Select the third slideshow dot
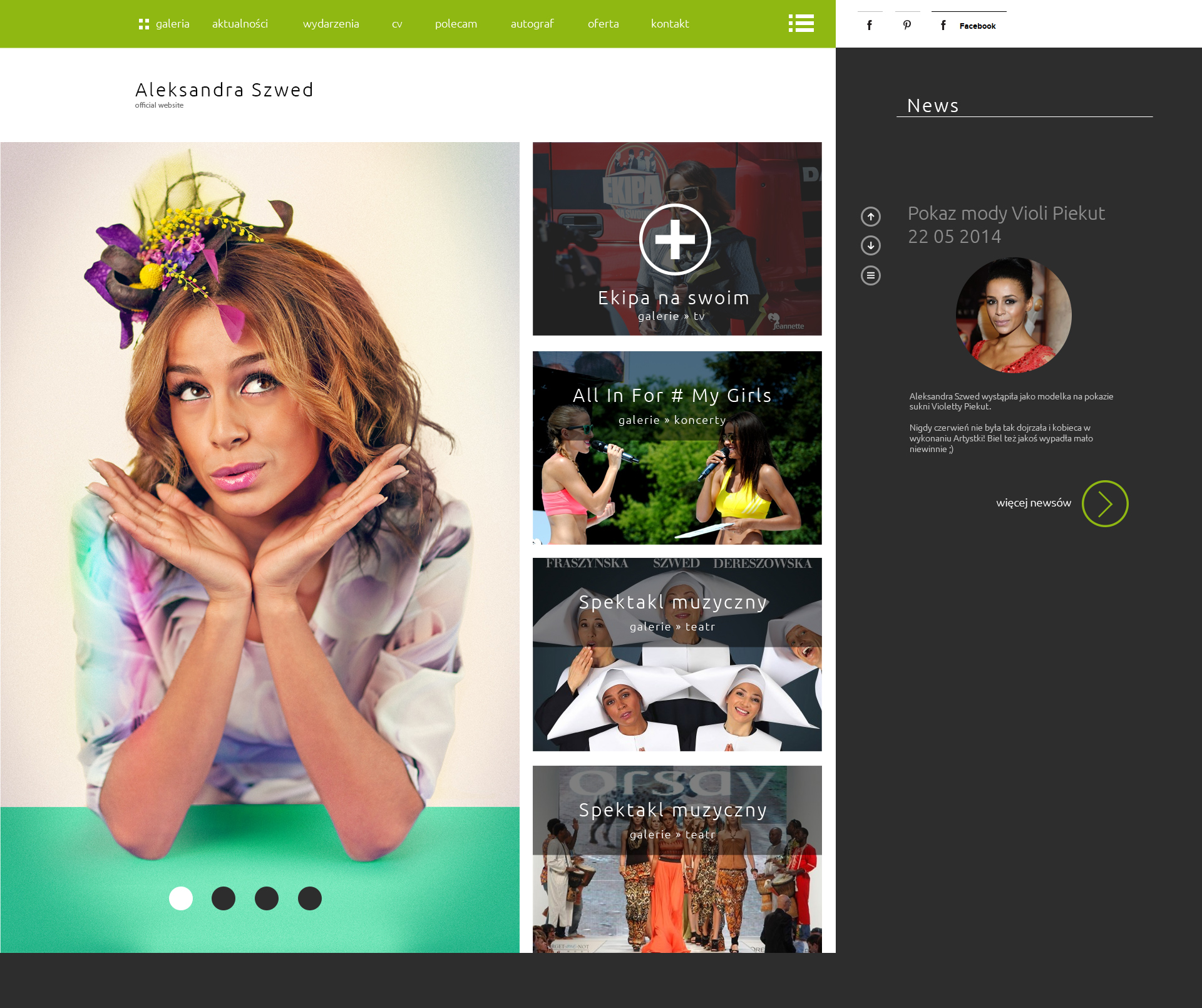 (267, 898)
